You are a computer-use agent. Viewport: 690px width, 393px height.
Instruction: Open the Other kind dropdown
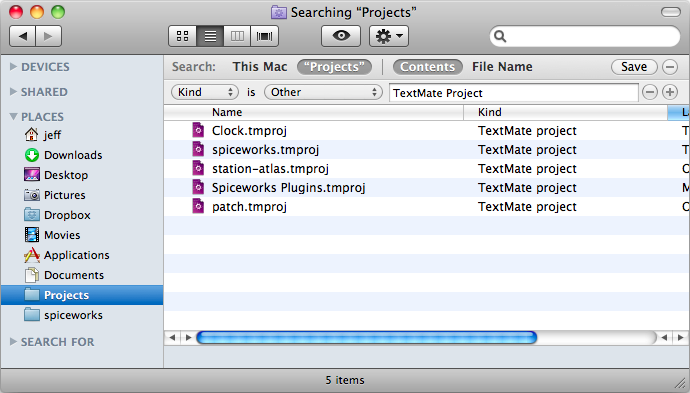[323, 92]
